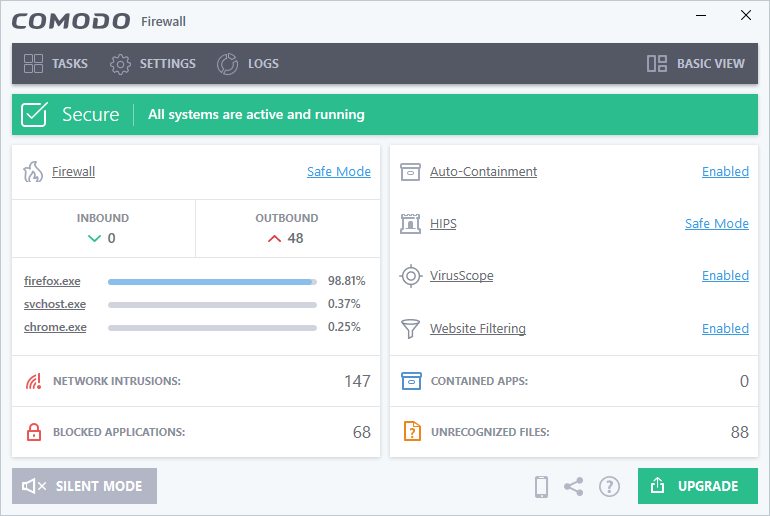The image size is (770, 516).
Task: Click the Contained Apps blue box icon
Action: [411, 381]
